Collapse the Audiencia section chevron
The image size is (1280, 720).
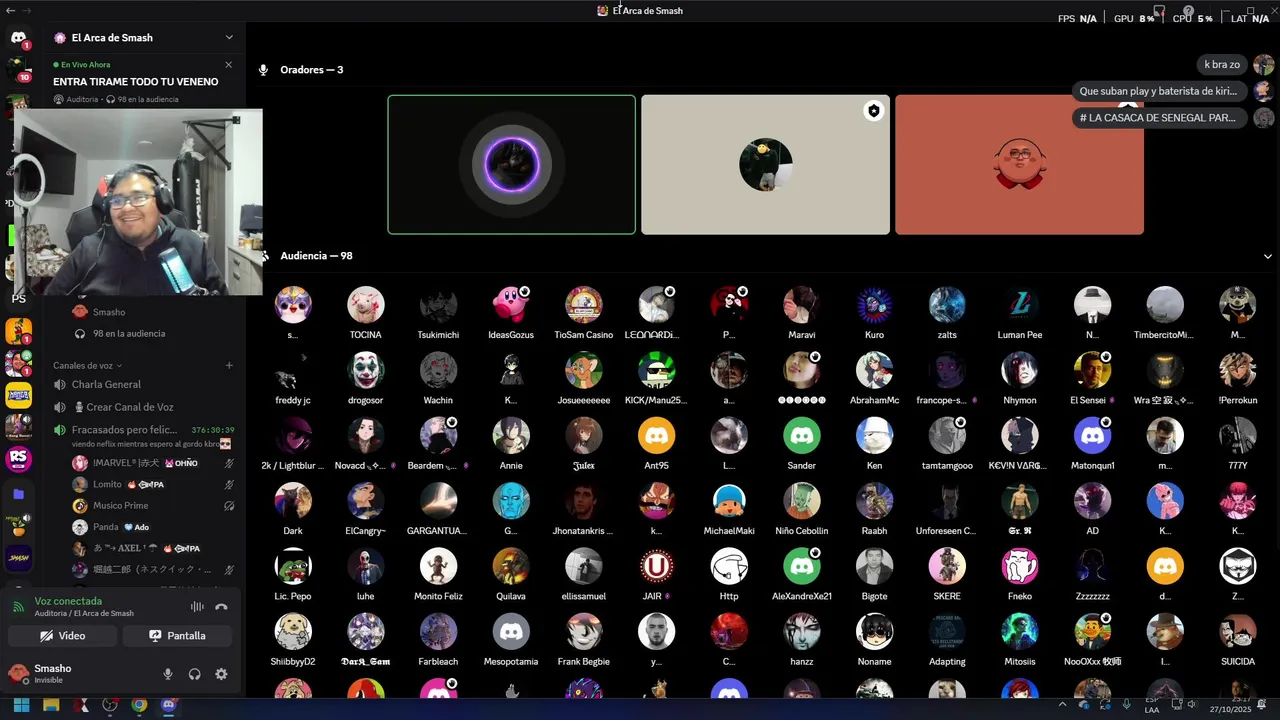tap(1268, 256)
